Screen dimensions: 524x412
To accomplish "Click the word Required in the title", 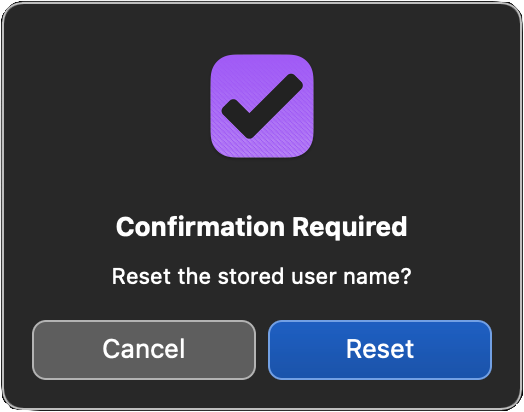I will click(350, 228).
